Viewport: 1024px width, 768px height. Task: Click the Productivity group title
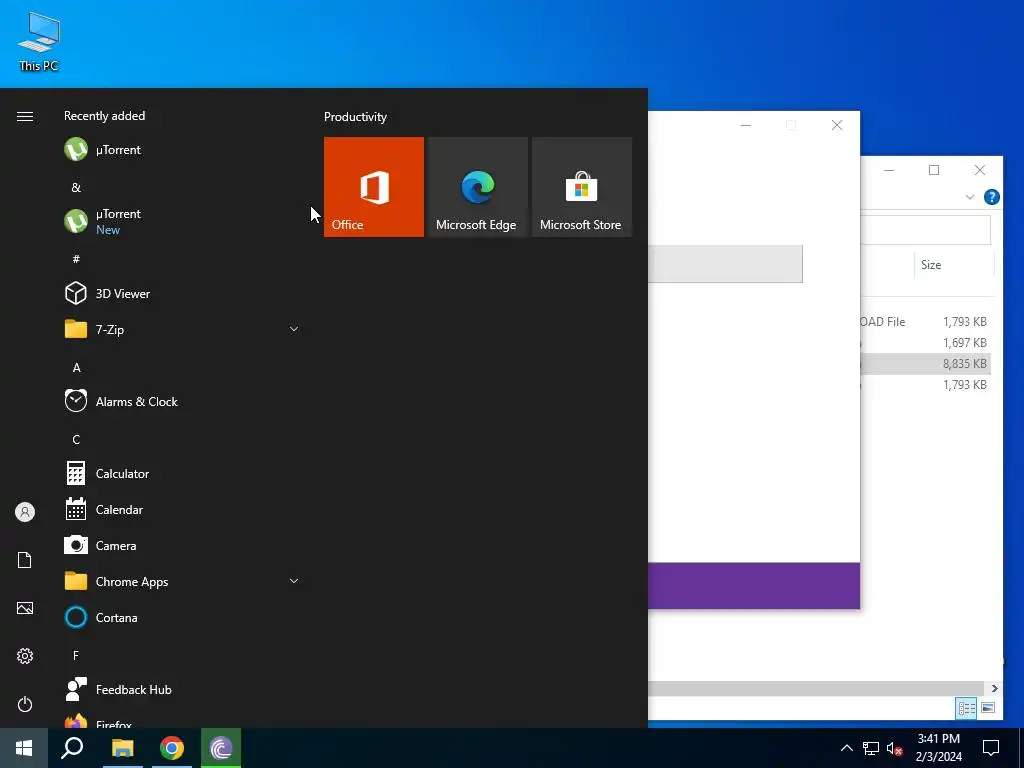click(355, 117)
